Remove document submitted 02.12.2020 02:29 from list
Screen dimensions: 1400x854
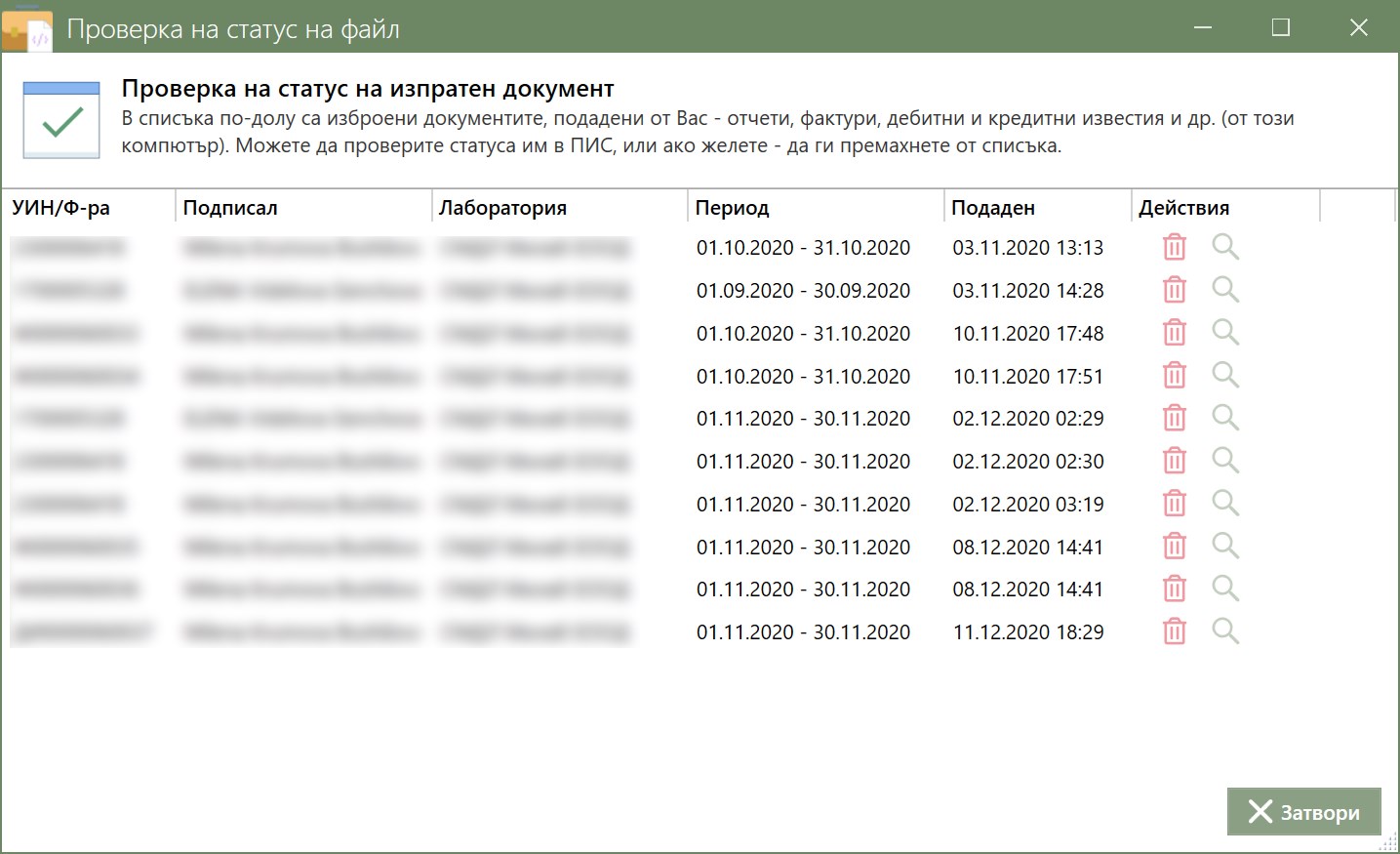click(x=1175, y=419)
